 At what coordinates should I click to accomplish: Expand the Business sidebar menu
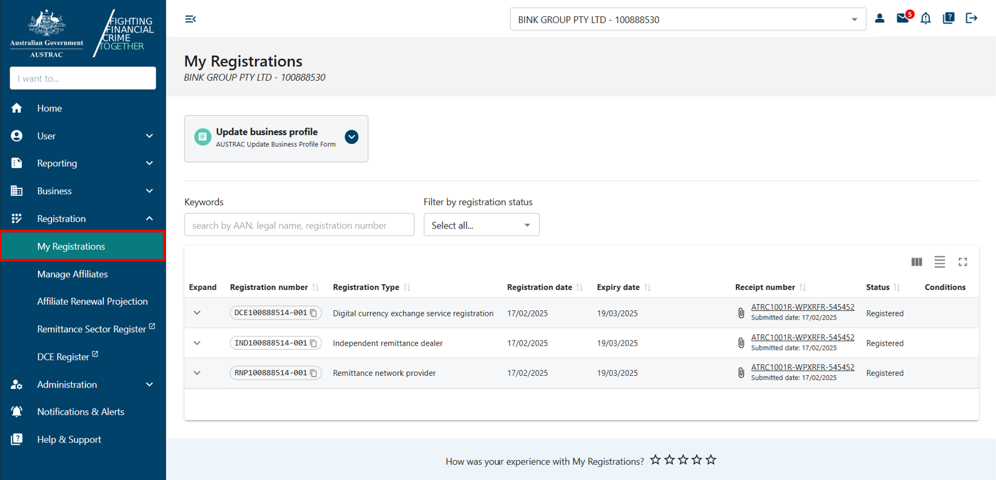point(149,190)
